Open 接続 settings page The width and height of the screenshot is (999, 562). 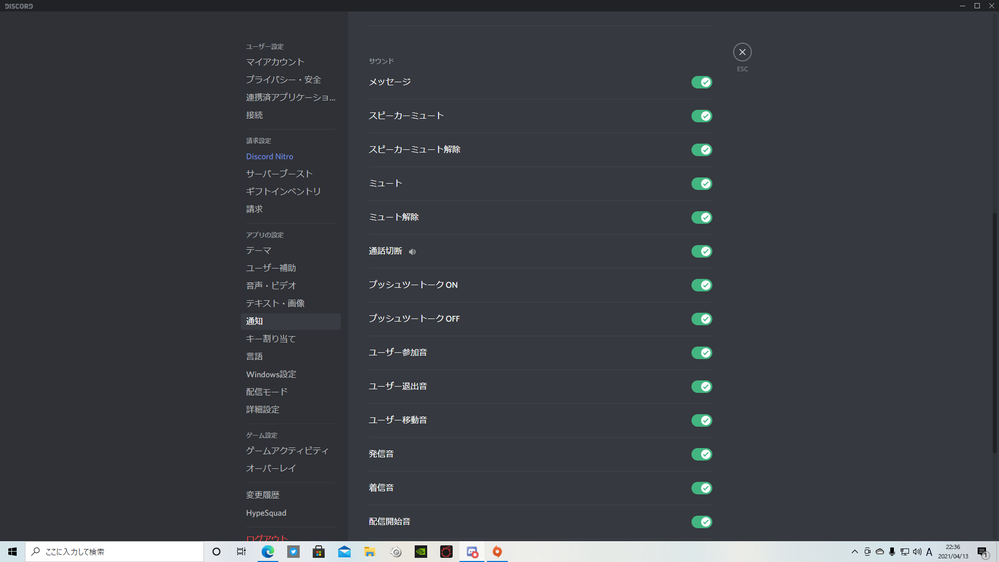[x=291, y=115]
